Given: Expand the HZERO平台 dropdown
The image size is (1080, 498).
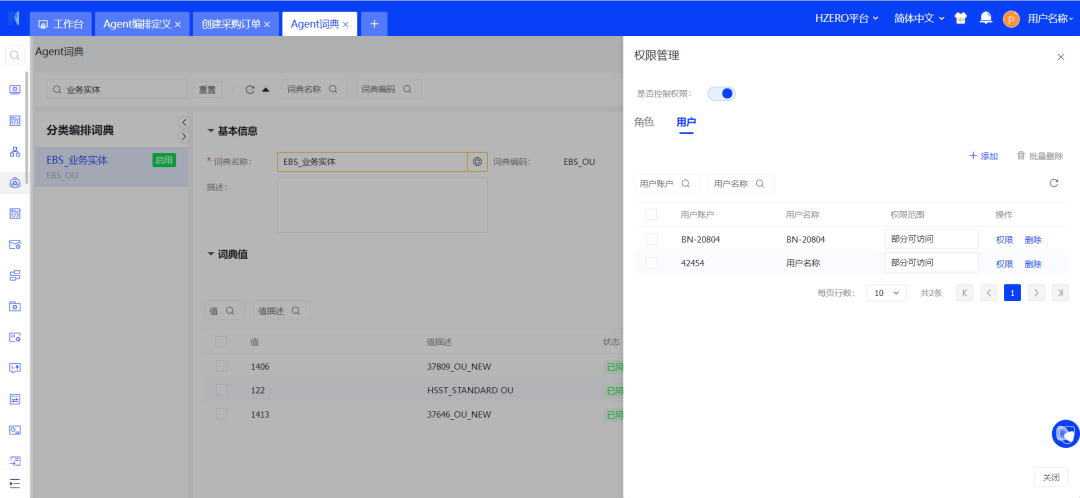Looking at the screenshot, I should [x=846, y=18].
